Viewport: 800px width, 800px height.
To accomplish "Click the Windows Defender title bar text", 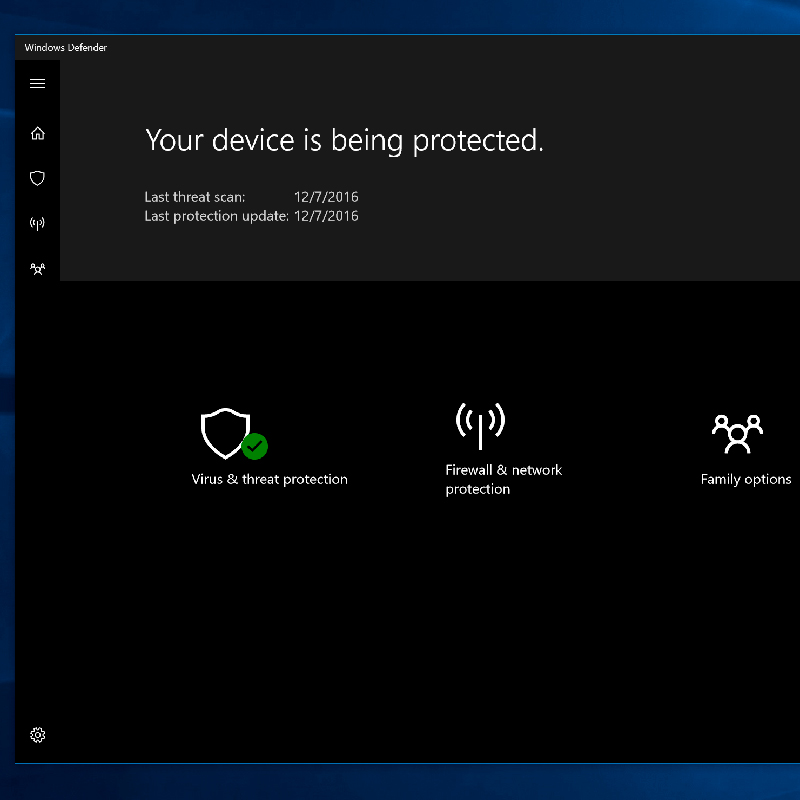I will pyautogui.click(x=66, y=47).
